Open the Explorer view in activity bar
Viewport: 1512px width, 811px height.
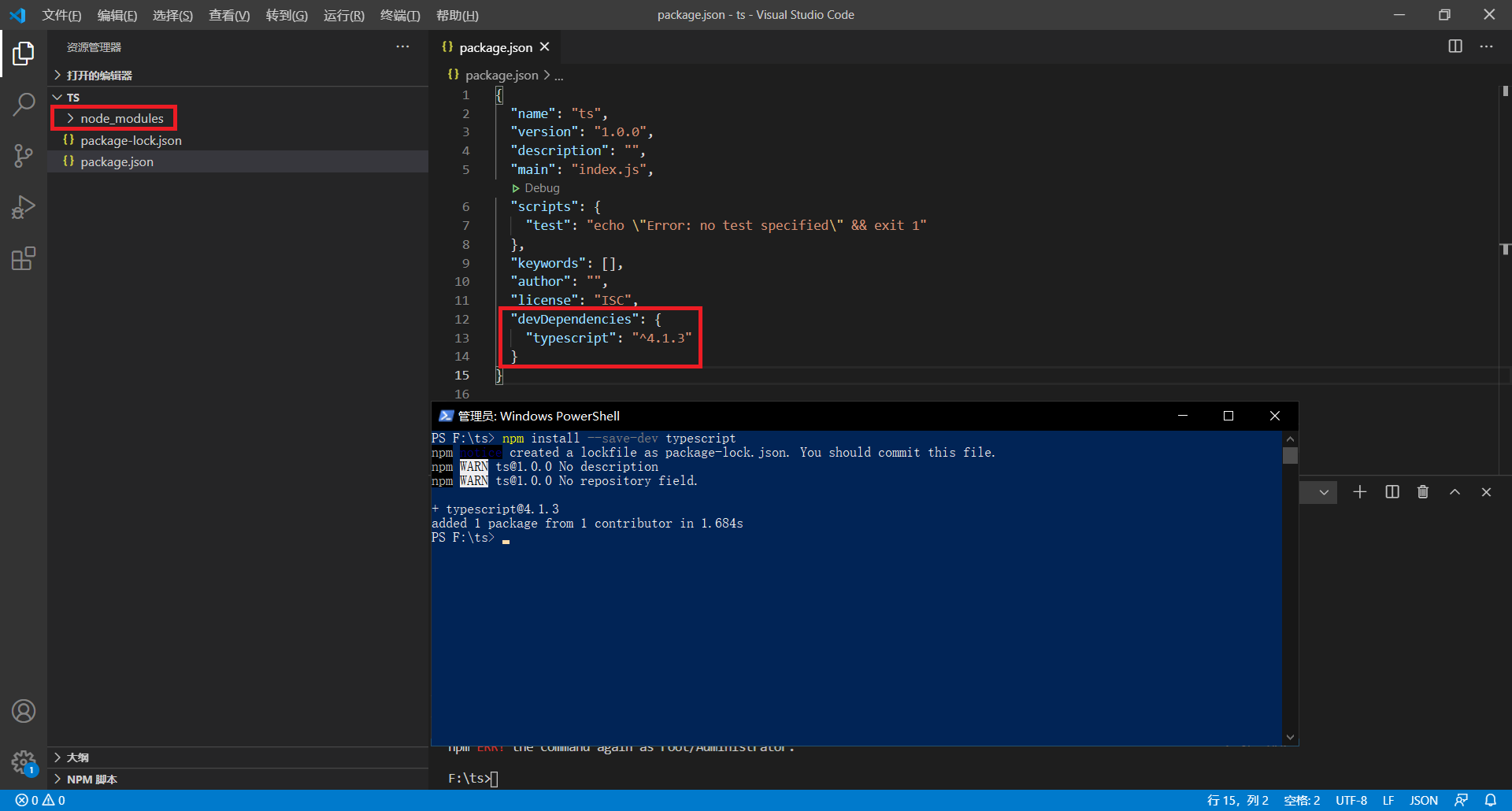click(24, 54)
